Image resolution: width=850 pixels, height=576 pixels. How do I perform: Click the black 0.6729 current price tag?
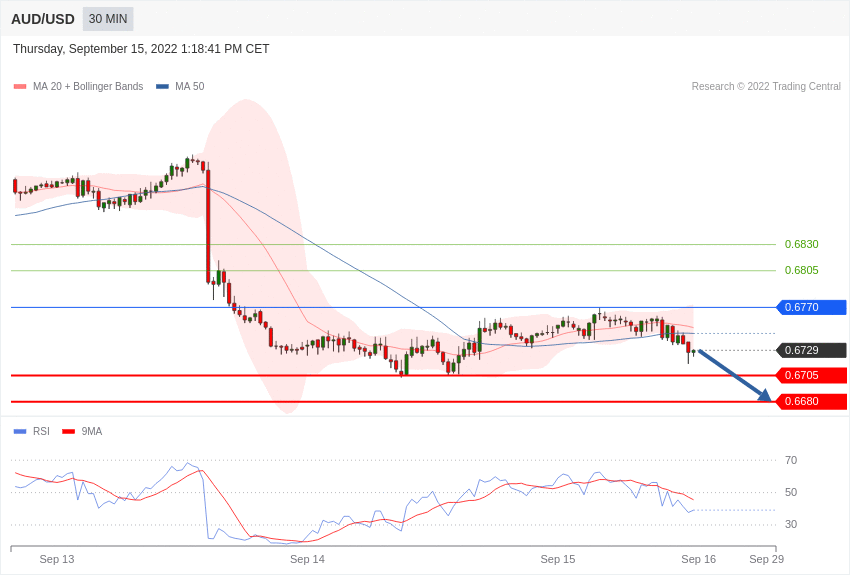point(812,350)
